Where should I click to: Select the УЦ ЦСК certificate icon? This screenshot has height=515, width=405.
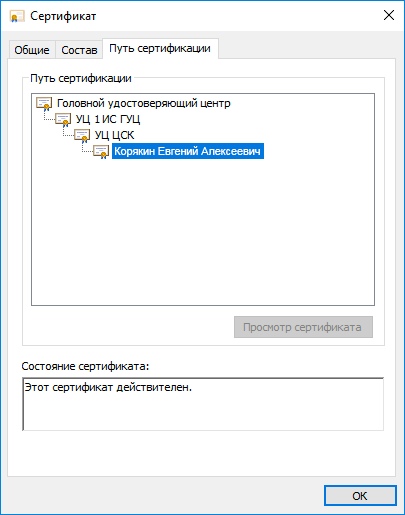82,136
